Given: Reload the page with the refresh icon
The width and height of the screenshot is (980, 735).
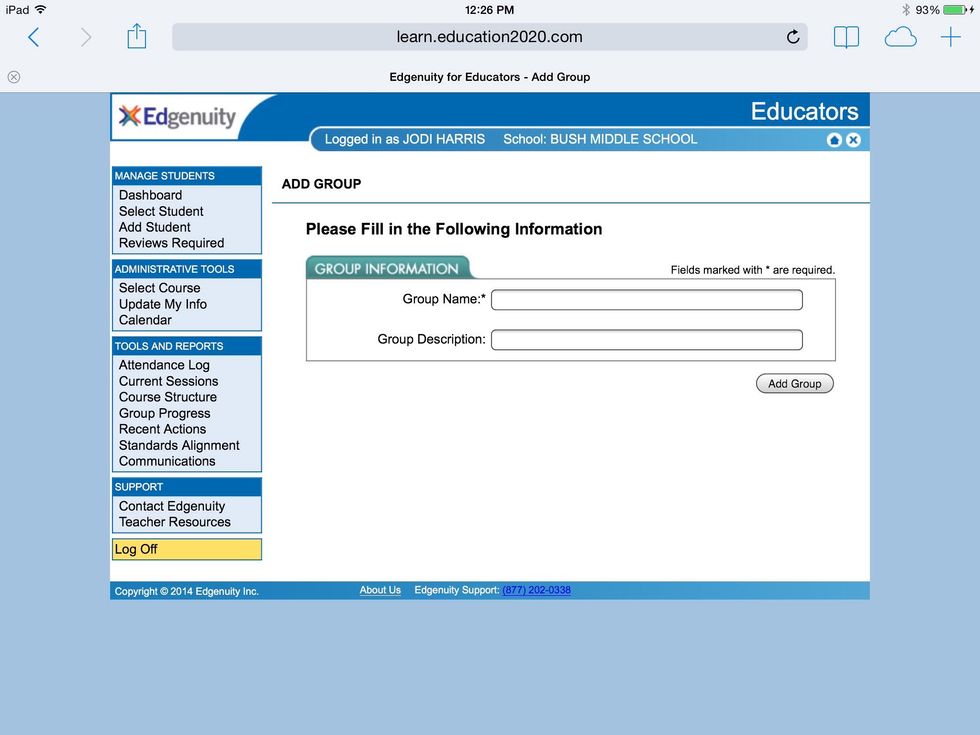Looking at the screenshot, I should 793,38.
